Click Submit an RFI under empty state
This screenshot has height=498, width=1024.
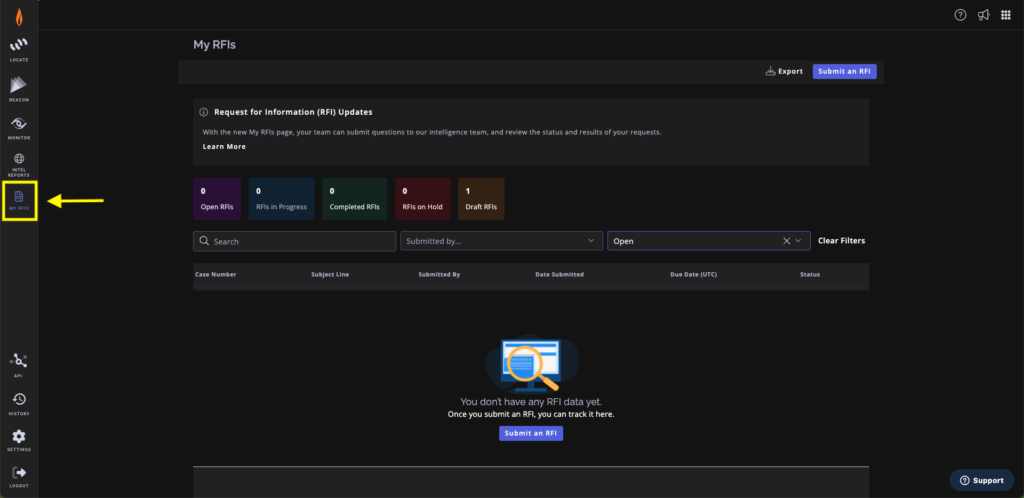531,433
